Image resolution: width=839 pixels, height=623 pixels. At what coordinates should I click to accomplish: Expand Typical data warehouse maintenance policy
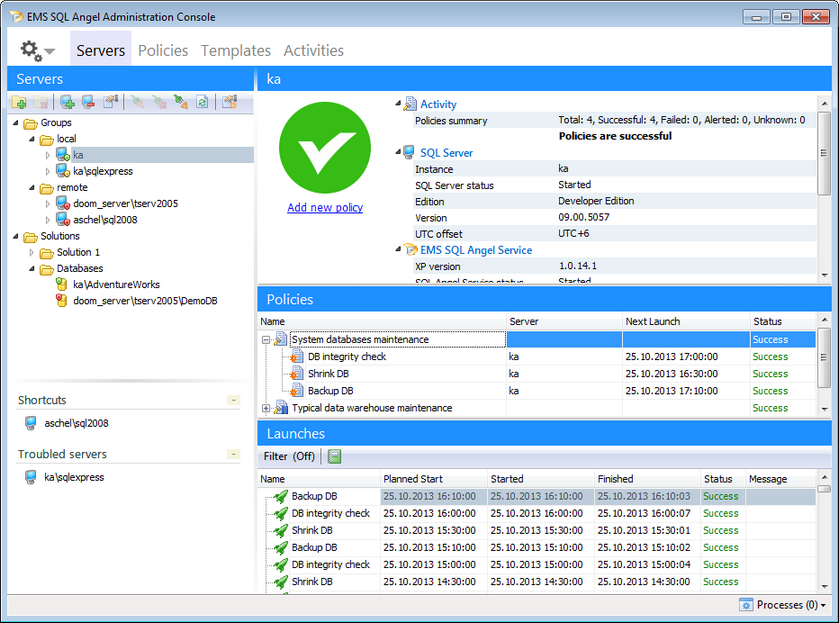click(266, 408)
